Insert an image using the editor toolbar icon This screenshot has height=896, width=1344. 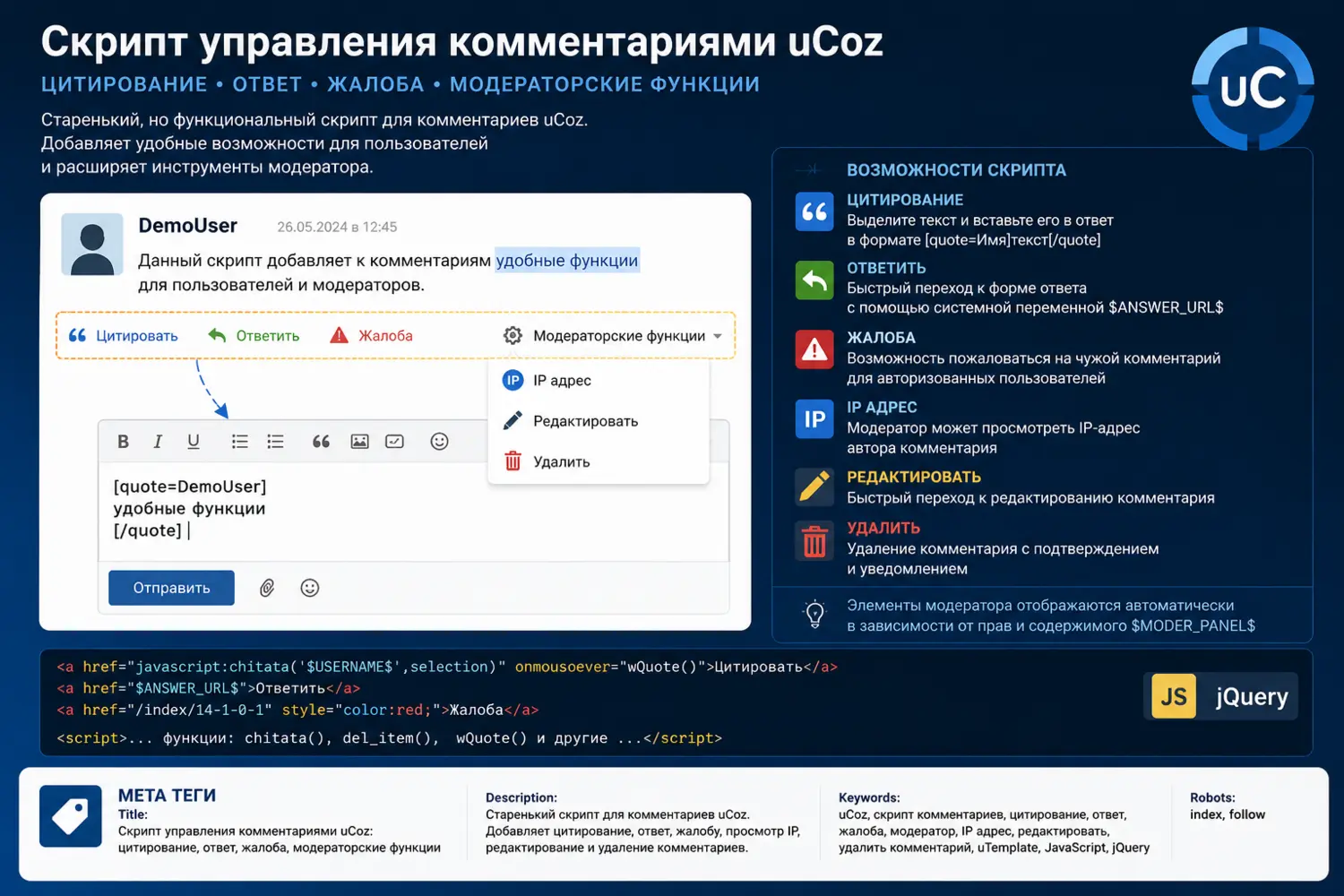[x=359, y=442]
